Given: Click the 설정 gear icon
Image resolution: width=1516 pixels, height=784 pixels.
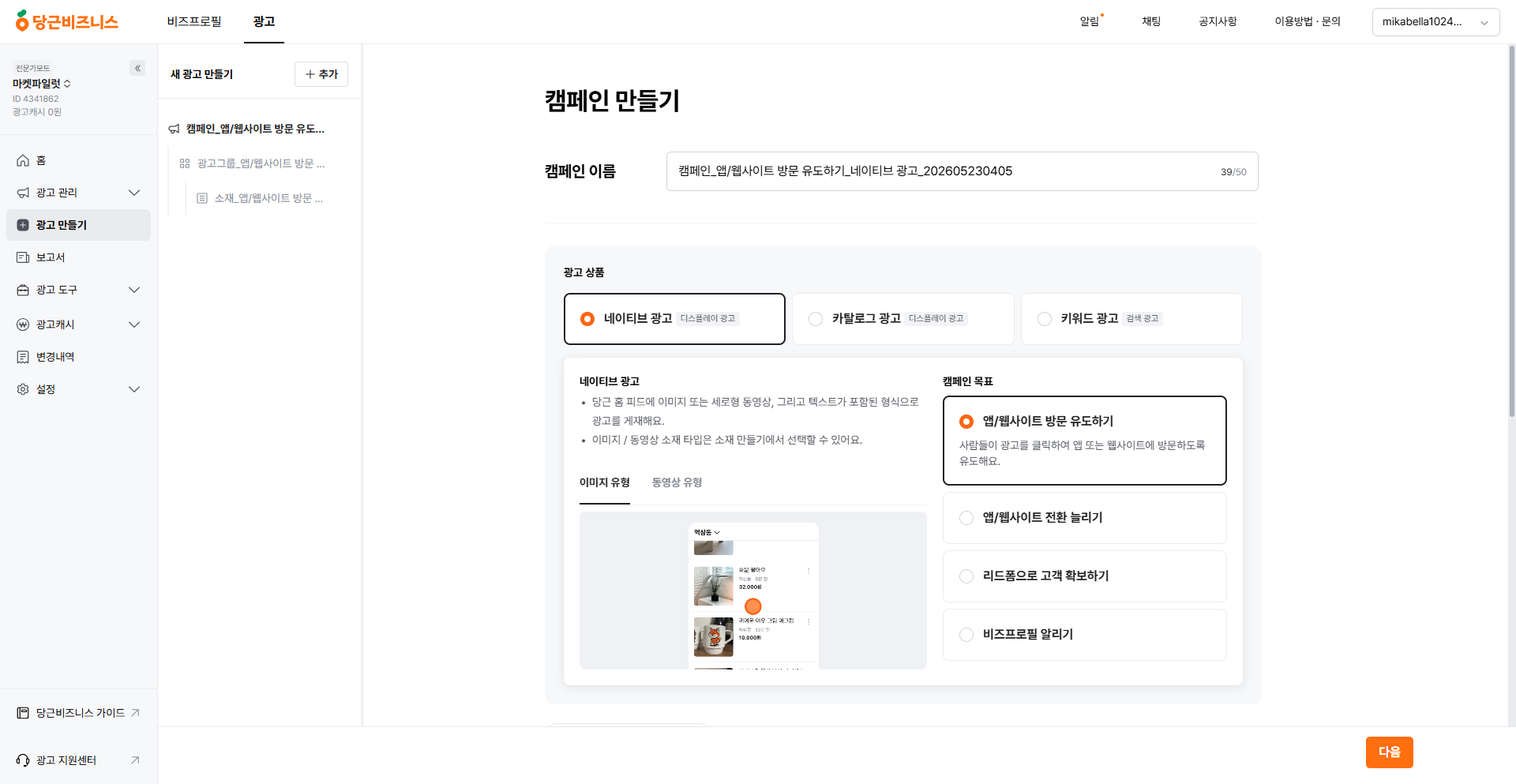Looking at the screenshot, I should [23, 389].
